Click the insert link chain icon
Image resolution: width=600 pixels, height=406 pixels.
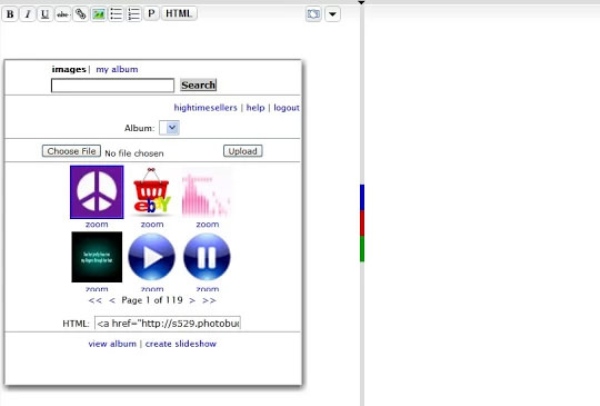[81, 14]
